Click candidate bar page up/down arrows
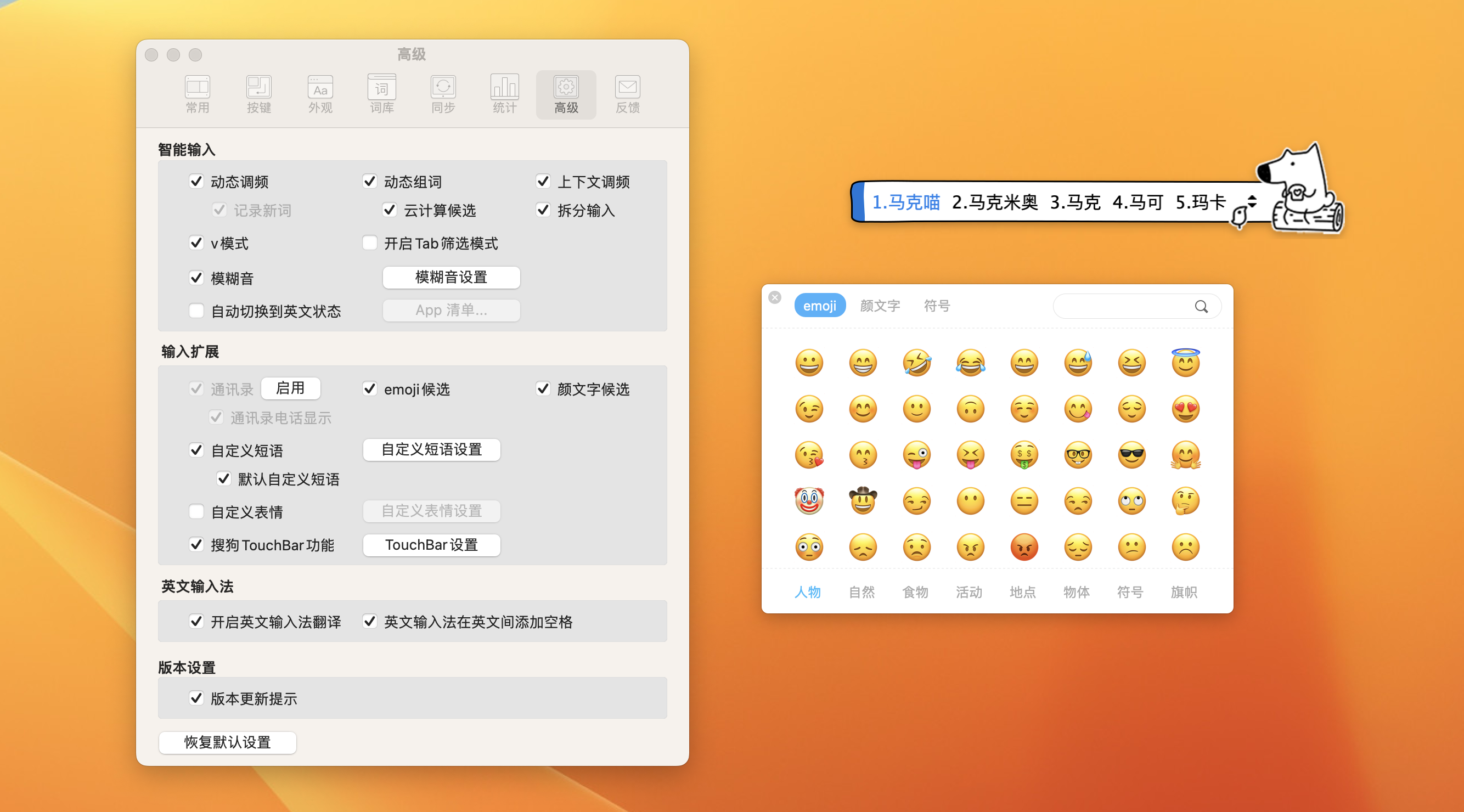Screen dimensions: 1464x812 [x=1252, y=202]
